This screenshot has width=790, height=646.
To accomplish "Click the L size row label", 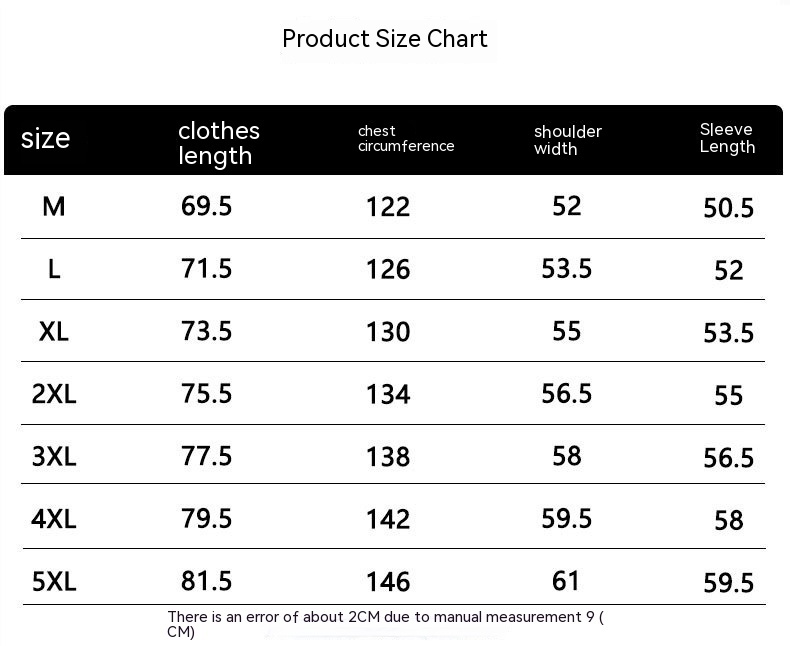I will [x=54, y=268].
